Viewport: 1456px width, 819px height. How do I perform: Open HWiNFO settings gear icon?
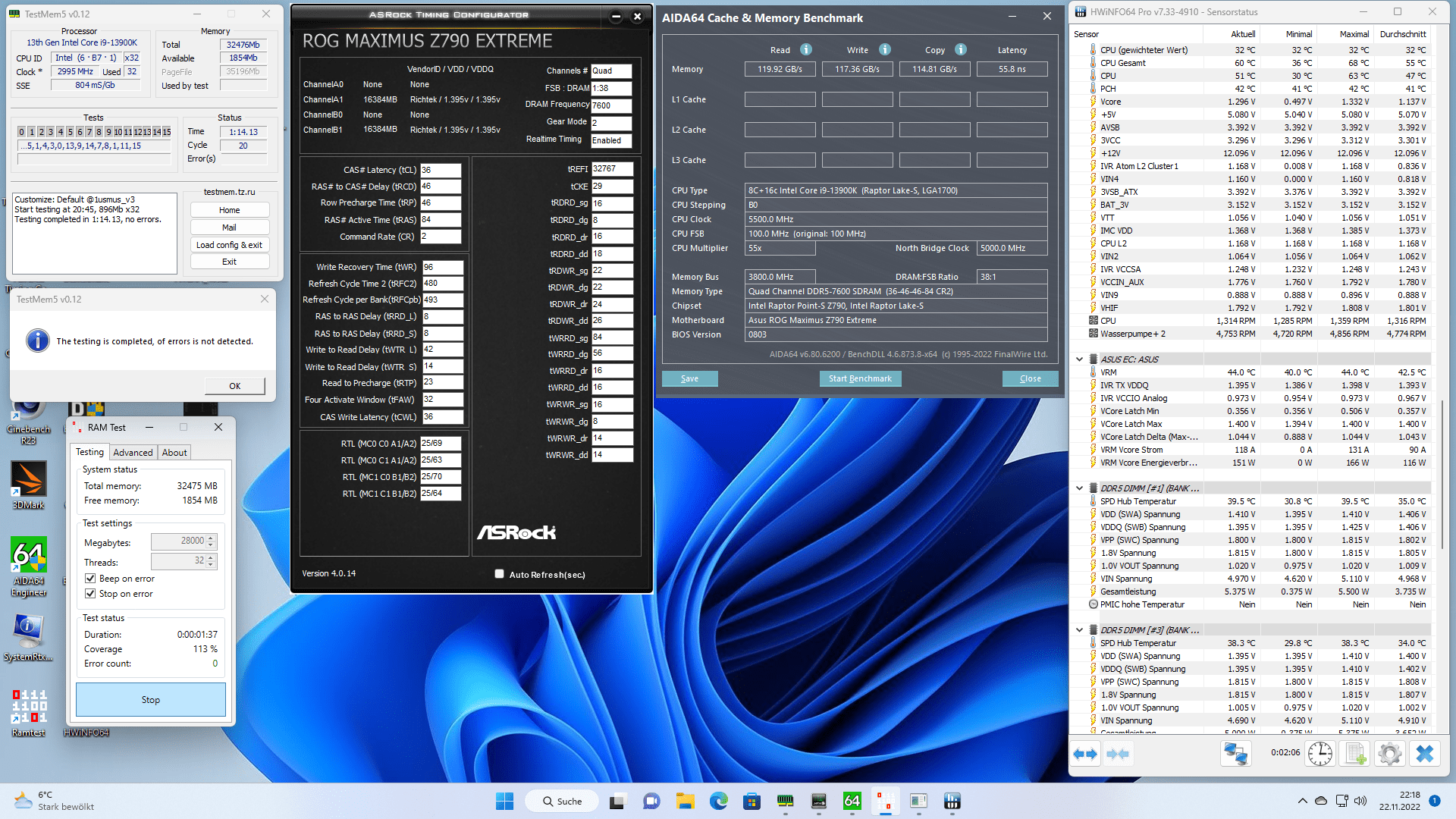(1390, 754)
